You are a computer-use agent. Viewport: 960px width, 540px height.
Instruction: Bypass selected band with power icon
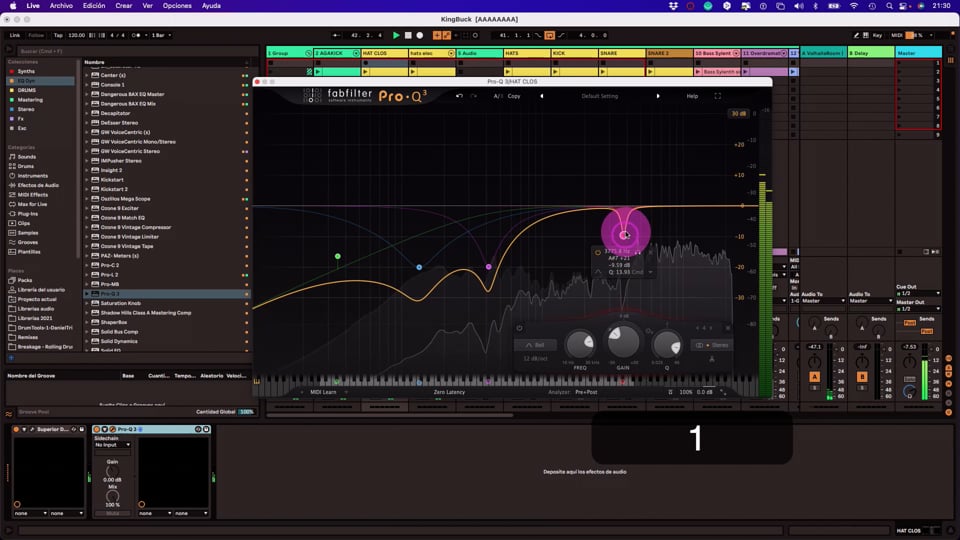pyautogui.click(x=519, y=328)
